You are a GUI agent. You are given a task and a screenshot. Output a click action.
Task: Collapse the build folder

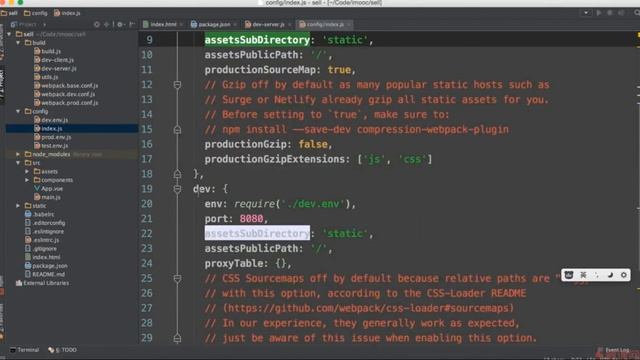[18, 42]
